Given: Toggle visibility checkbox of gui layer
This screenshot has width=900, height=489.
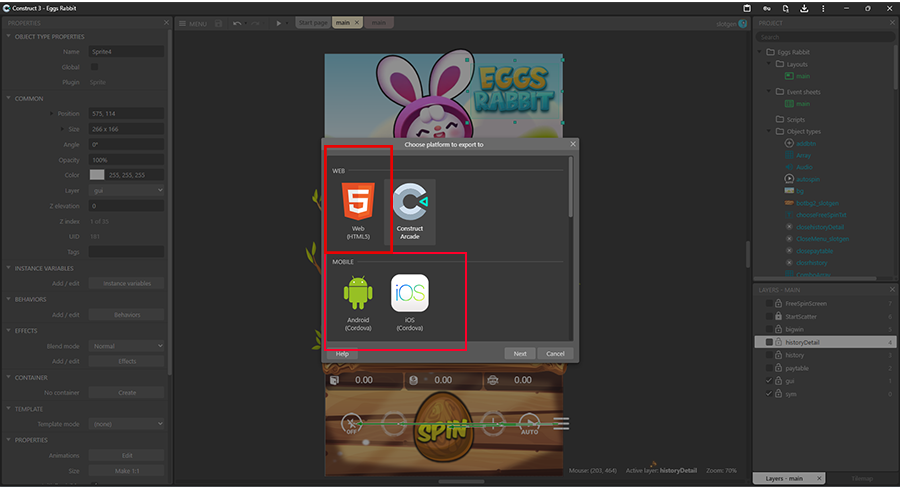Looking at the screenshot, I should tap(768, 381).
